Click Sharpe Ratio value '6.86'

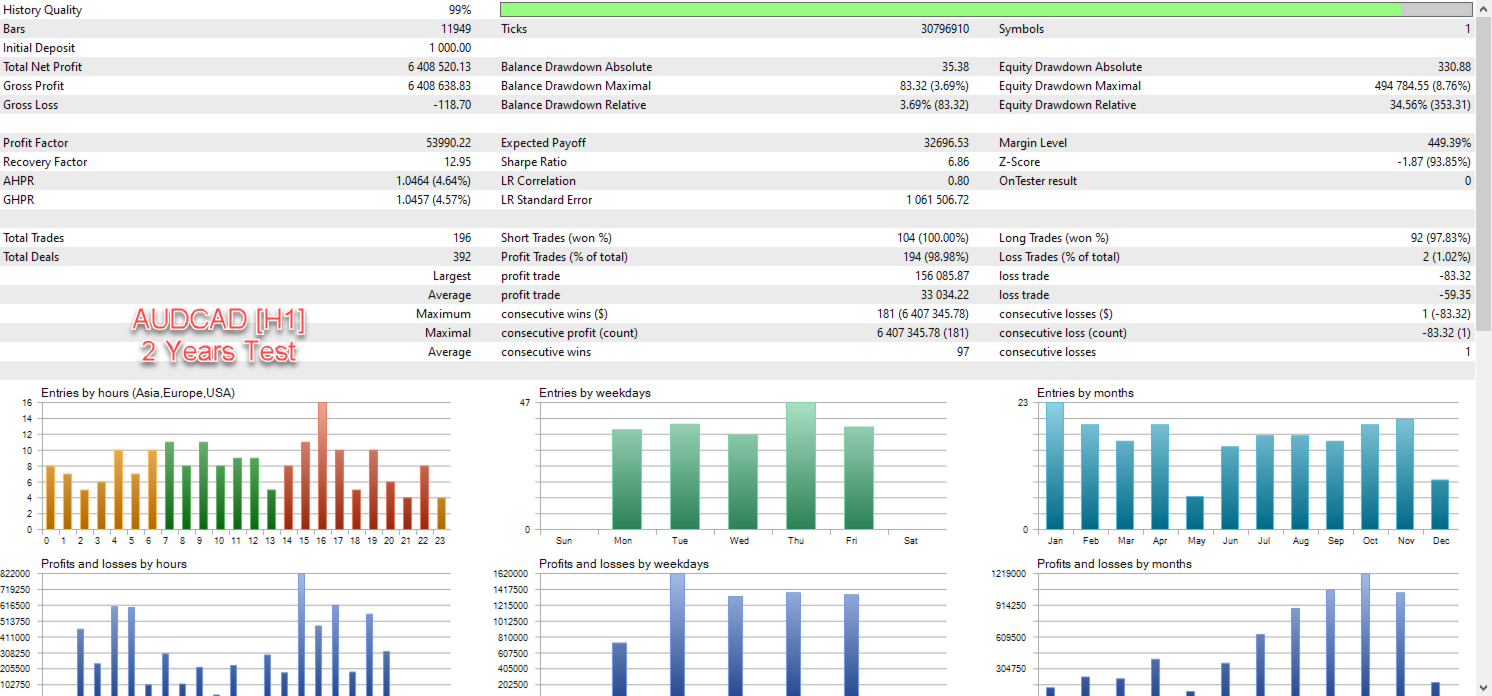point(958,162)
